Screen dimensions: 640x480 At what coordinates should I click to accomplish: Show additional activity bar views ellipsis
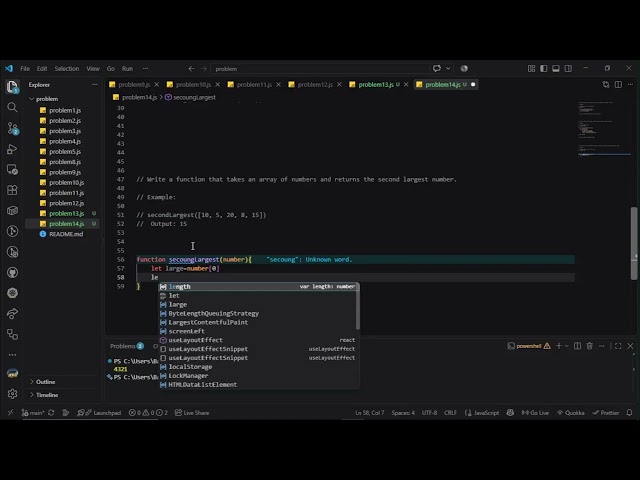point(12,355)
